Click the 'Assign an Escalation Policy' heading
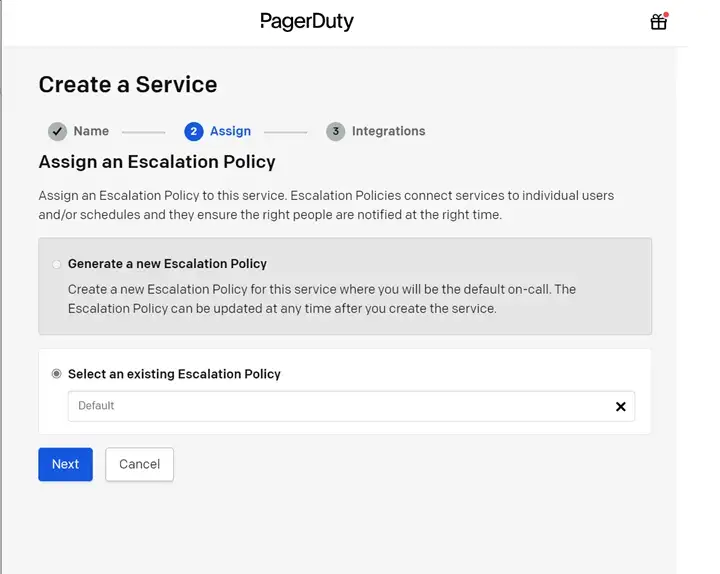 tap(156, 161)
